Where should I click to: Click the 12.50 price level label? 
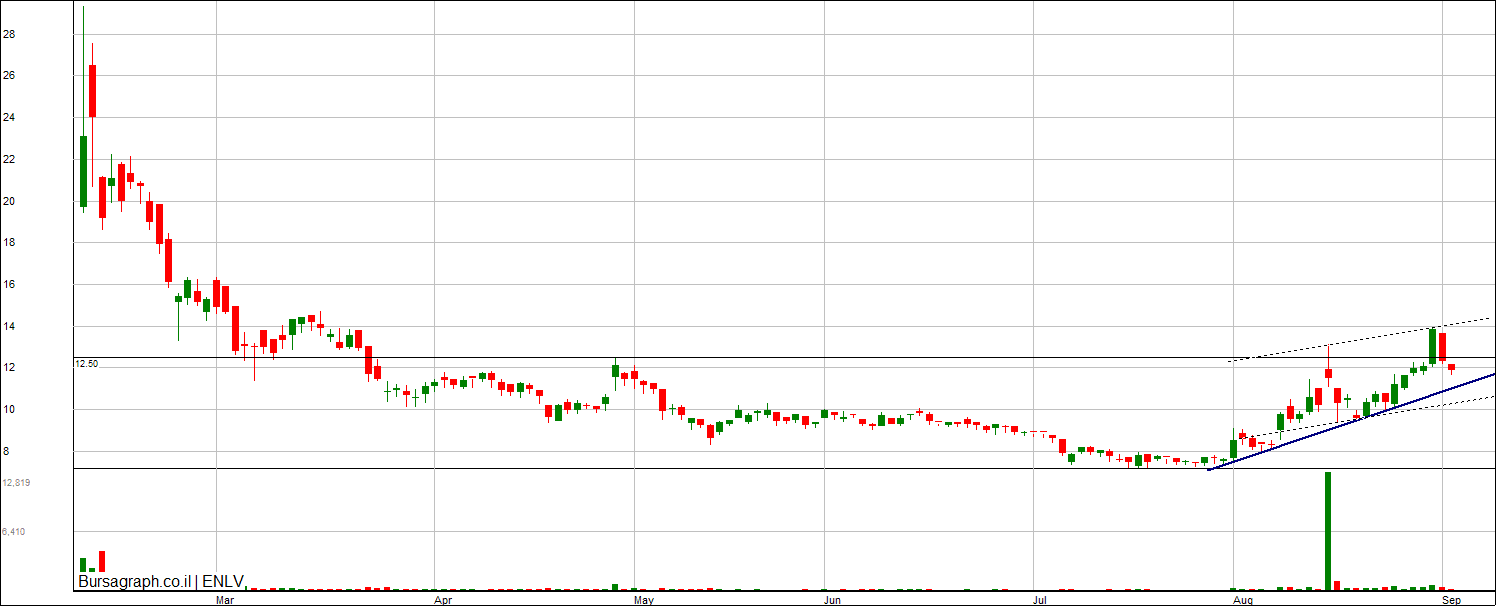tap(86, 364)
